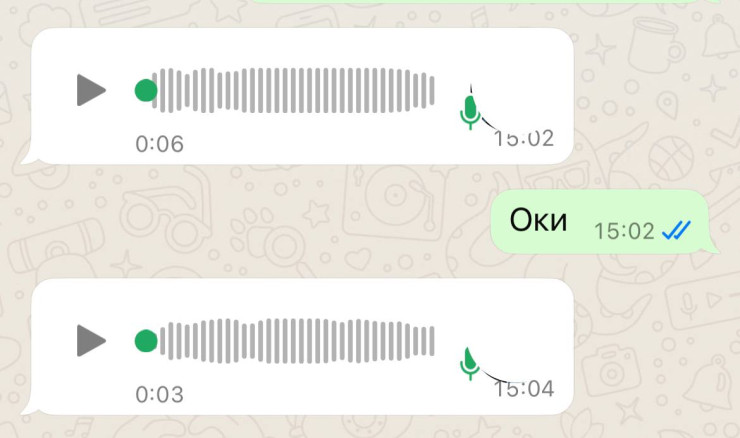Play the 0:03 voice message

(91, 340)
